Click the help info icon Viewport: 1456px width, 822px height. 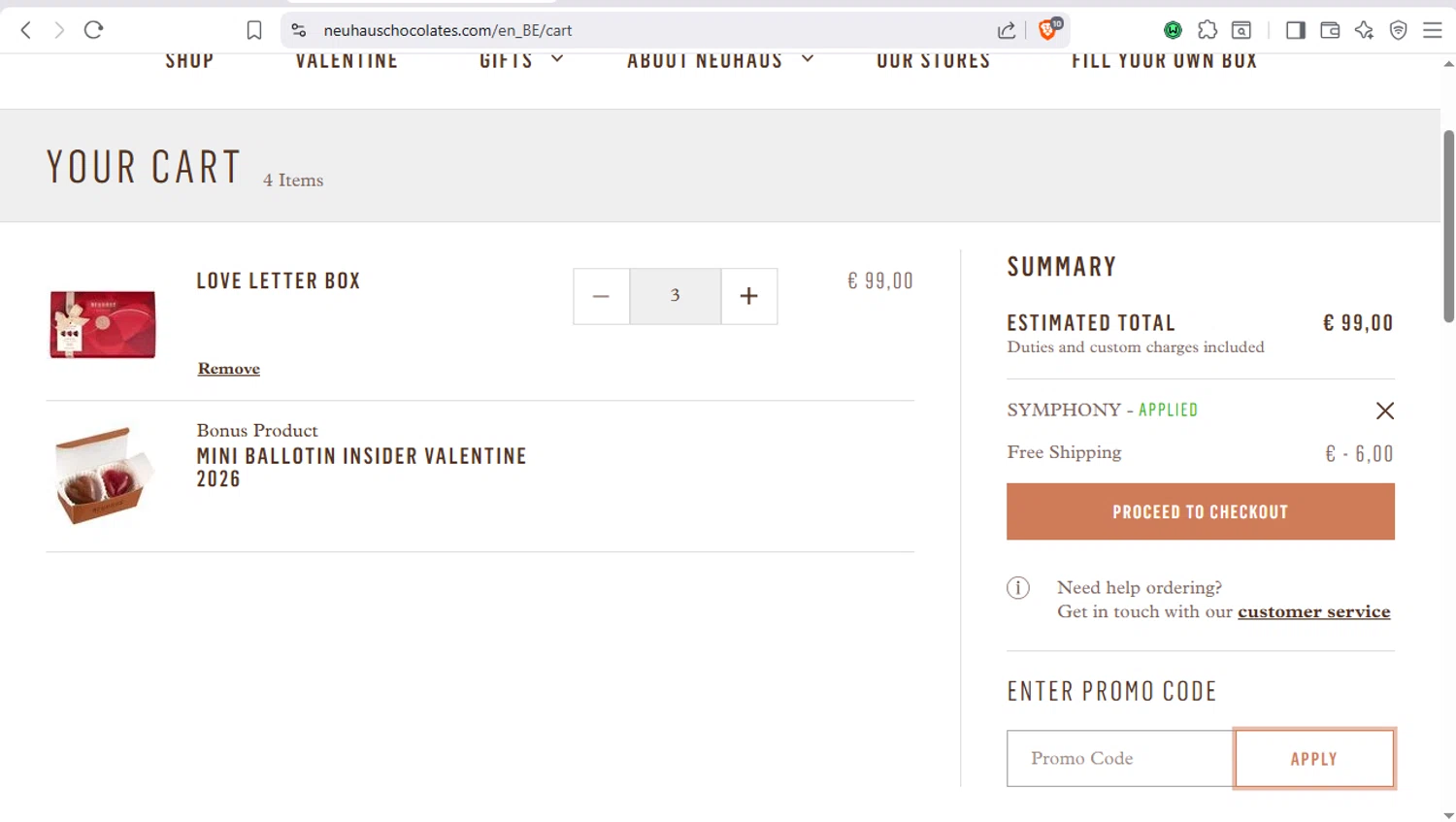[1018, 587]
